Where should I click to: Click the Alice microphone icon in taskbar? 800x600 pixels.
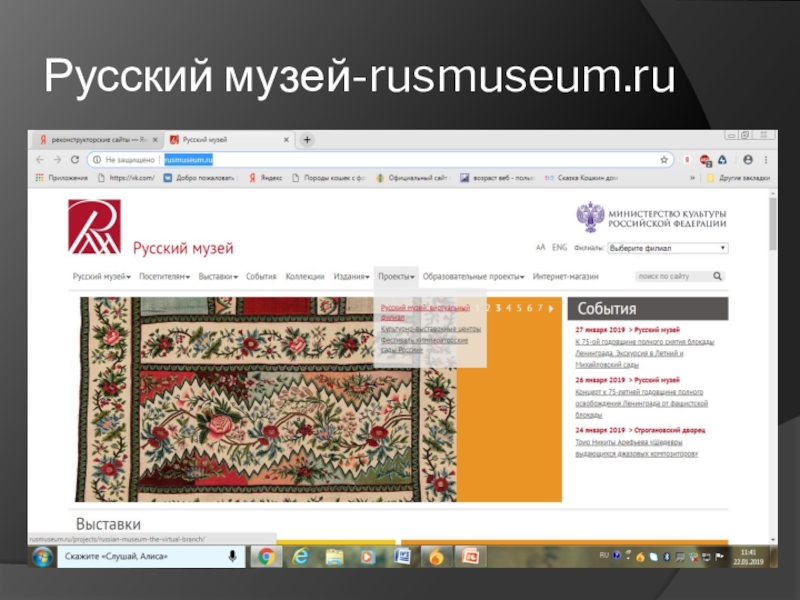(x=232, y=556)
